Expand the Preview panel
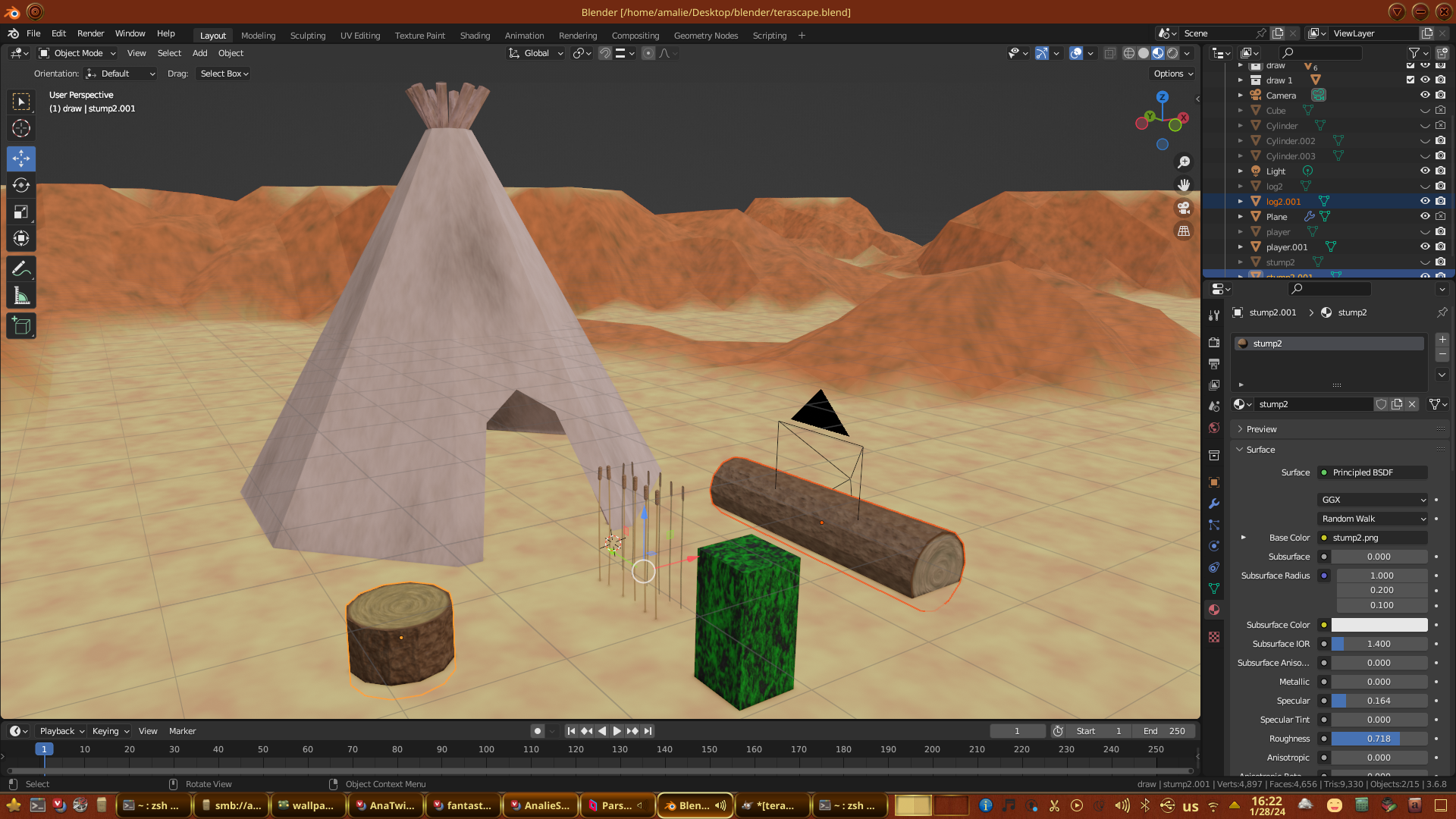This screenshot has height=819, width=1456. click(x=1261, y=429)
